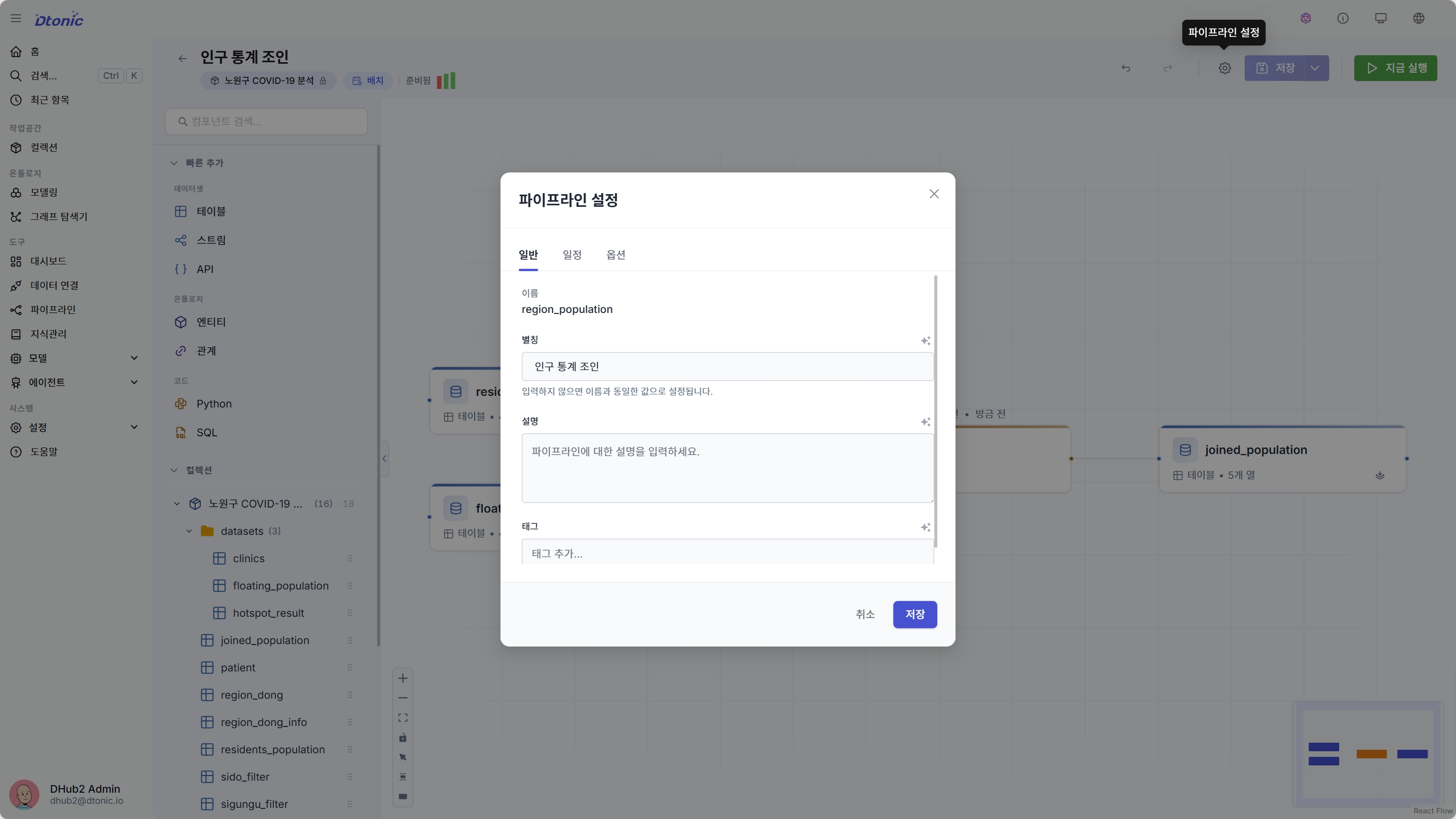This screenshot has height=819, width=1456.
Task: Click the redo arrow in the toolbar
Action: coord(1168,68)
